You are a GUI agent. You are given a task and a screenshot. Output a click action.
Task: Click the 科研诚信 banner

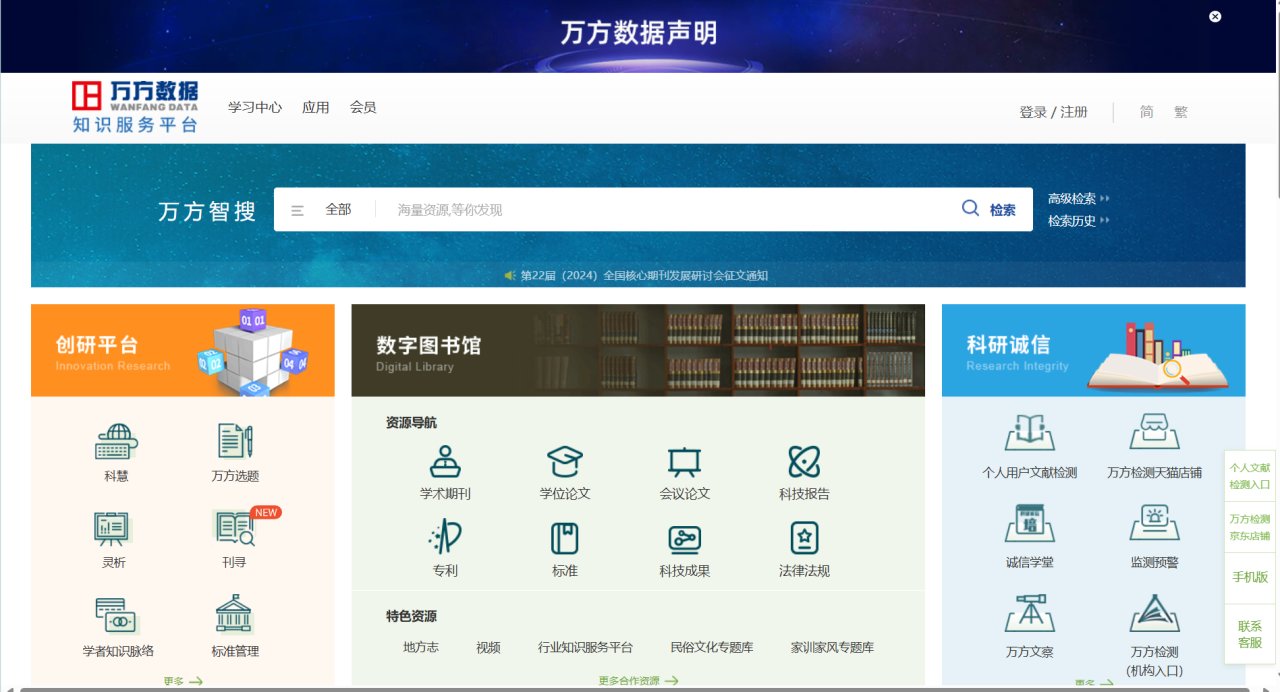(x=1093, y=350)
